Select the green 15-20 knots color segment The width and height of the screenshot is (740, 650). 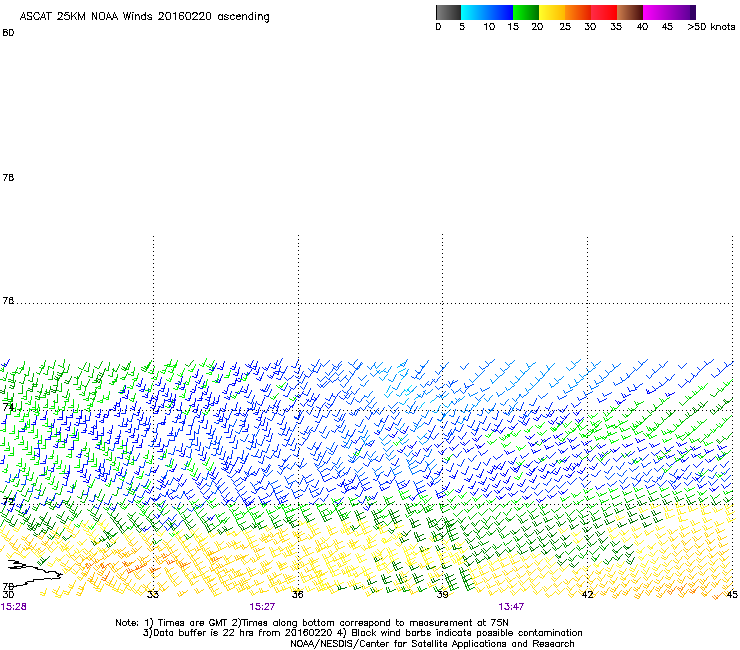tap(526, 12)
